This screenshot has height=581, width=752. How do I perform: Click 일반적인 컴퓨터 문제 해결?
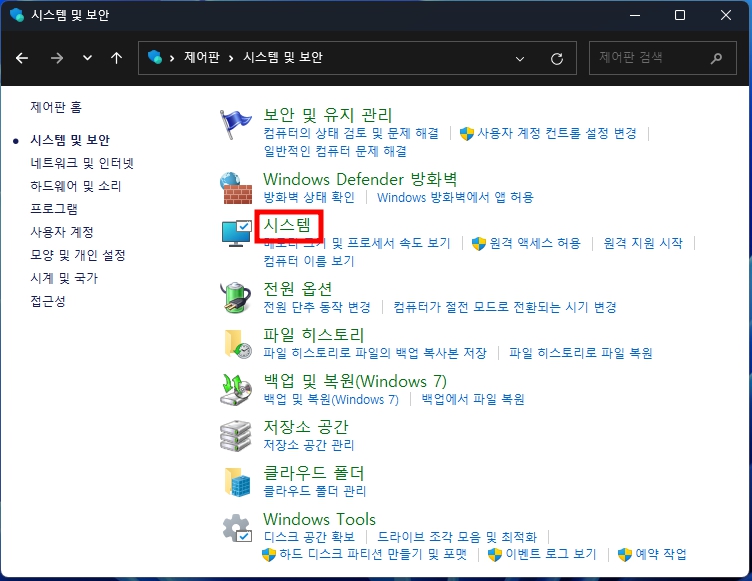pyautogui.click(x=335, y=151)
